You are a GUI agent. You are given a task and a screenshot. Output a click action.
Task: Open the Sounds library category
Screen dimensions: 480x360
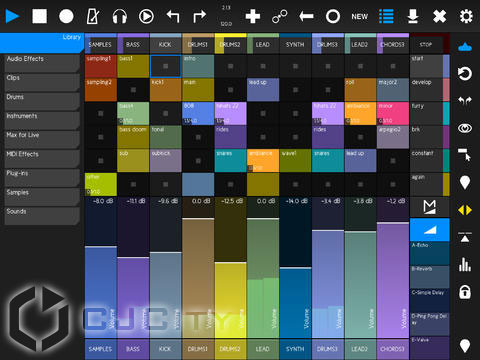click(x=42, y=216)
